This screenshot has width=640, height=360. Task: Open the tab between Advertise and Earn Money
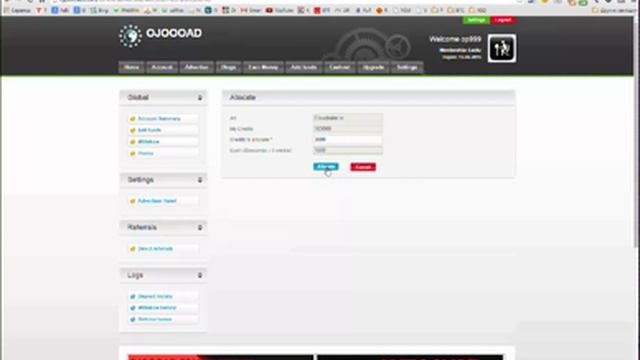click(229, 67)
